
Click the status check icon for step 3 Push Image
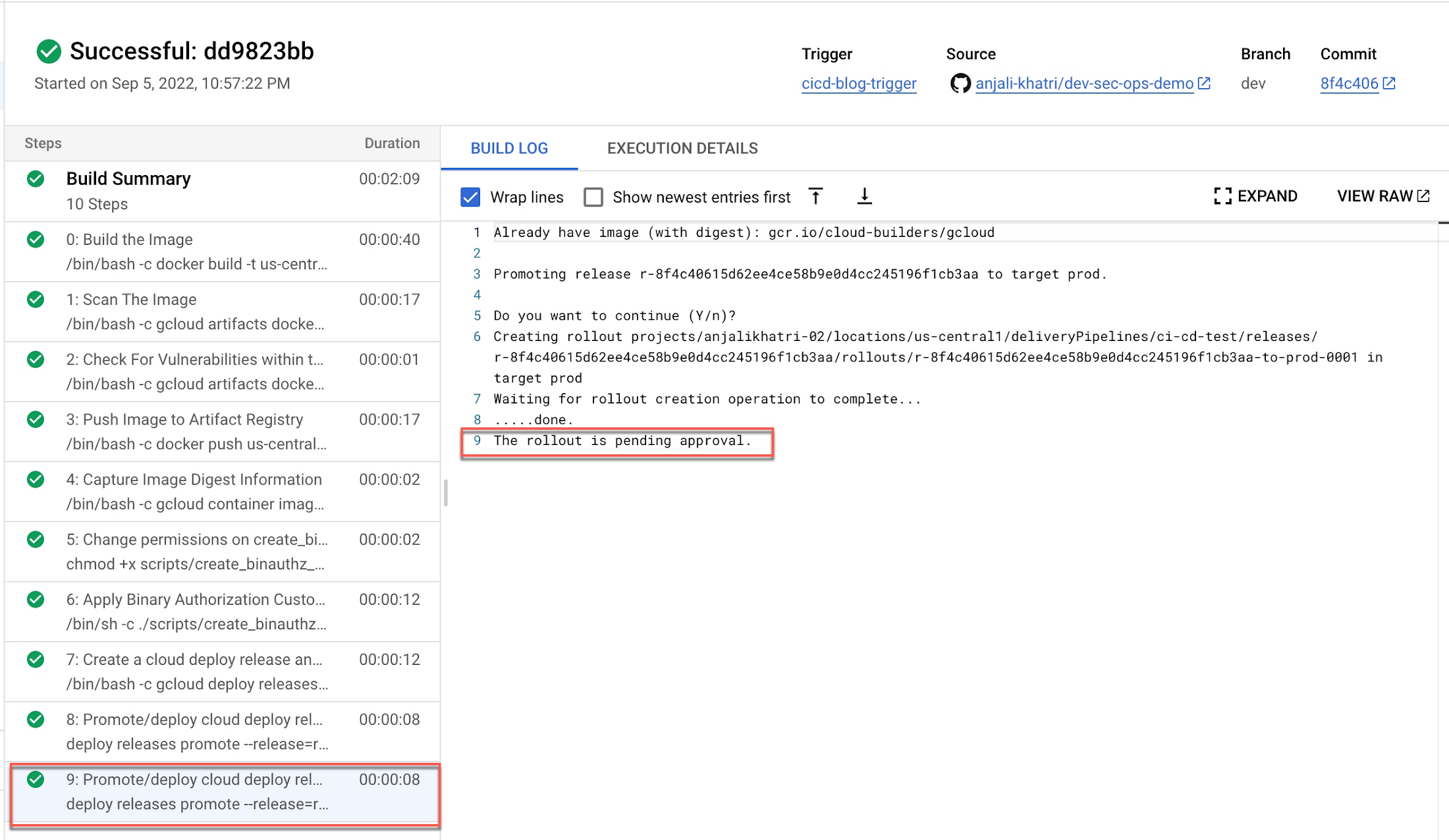(36, 419)
